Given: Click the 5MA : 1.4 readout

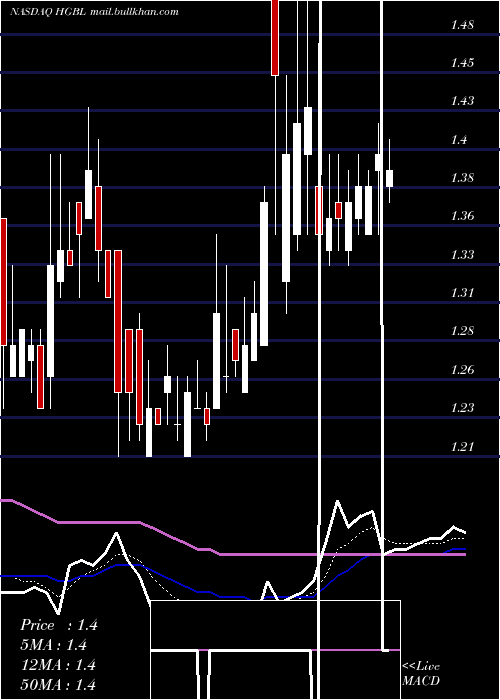Looking at the screenshot, I should tap(53, 645).
